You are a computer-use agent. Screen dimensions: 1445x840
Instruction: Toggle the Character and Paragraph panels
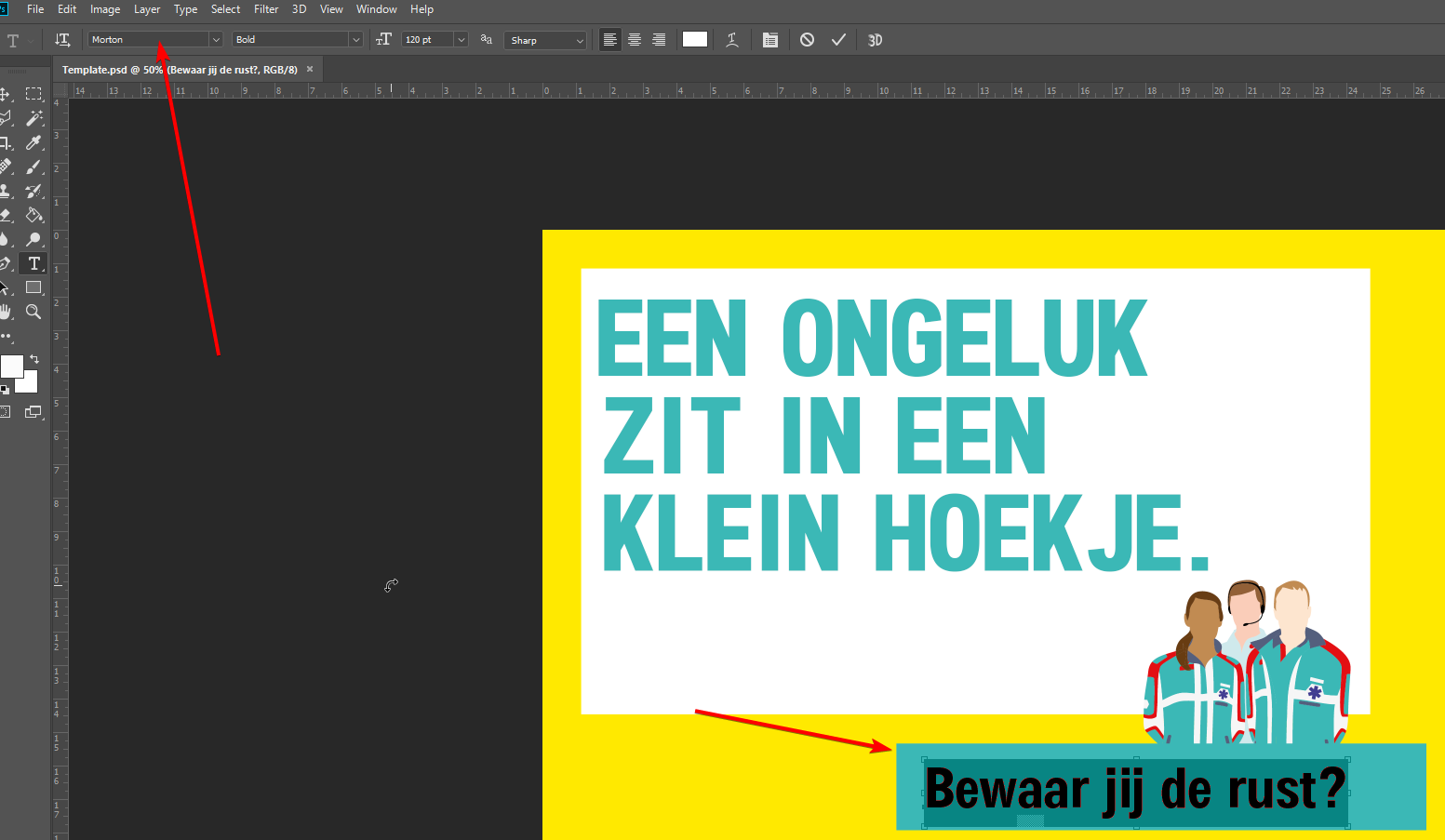pyautogui.click(x=769, y=40)
